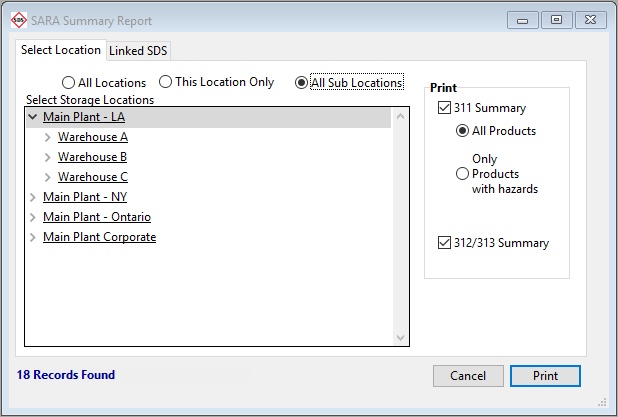Maximize the SARA Summary Report window
Screen dimensions: 618x417
point(555,20)
